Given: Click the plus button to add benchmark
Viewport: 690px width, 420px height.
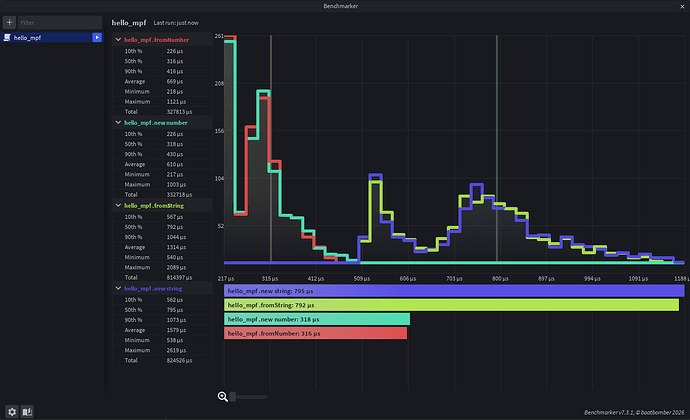Looking at the screenshot, I should [x=9, y=22].
